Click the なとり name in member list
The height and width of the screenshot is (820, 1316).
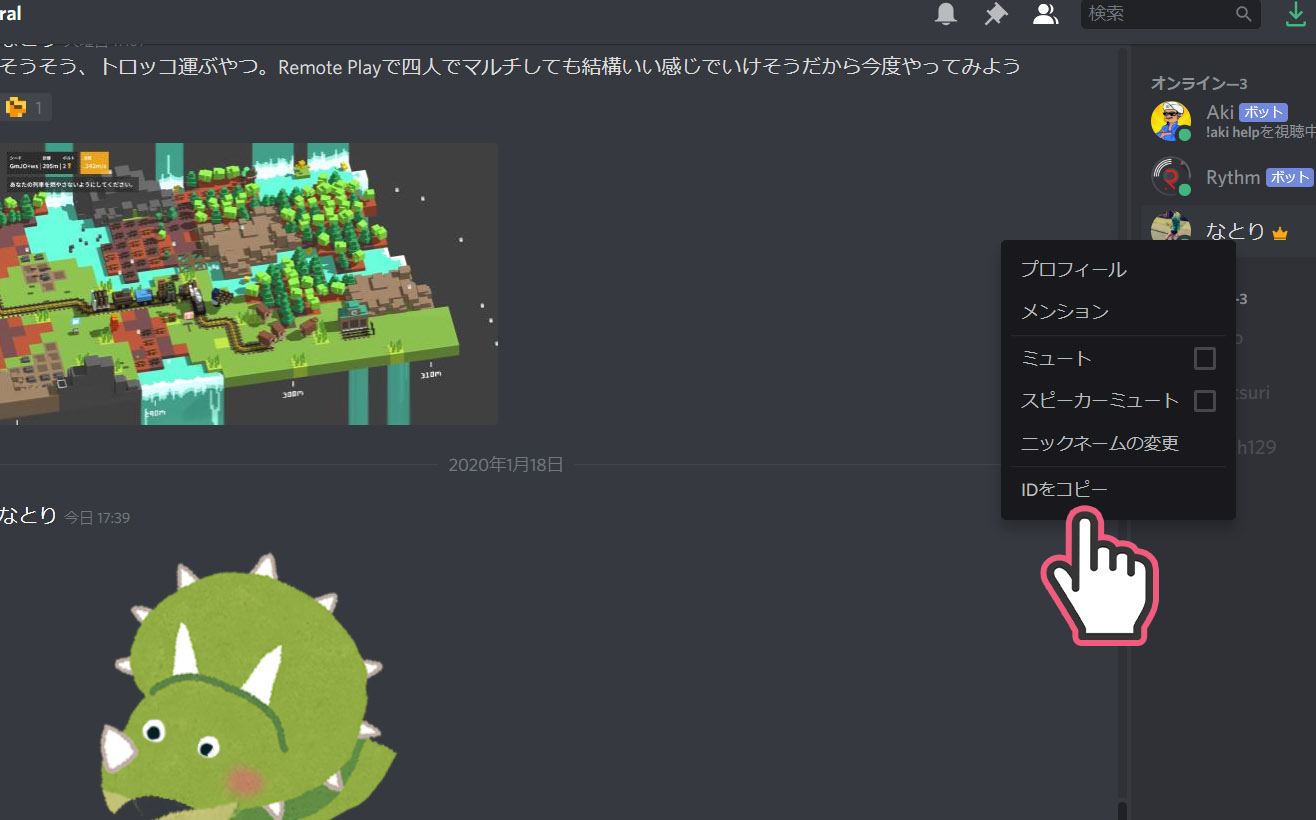[1235, 231]
